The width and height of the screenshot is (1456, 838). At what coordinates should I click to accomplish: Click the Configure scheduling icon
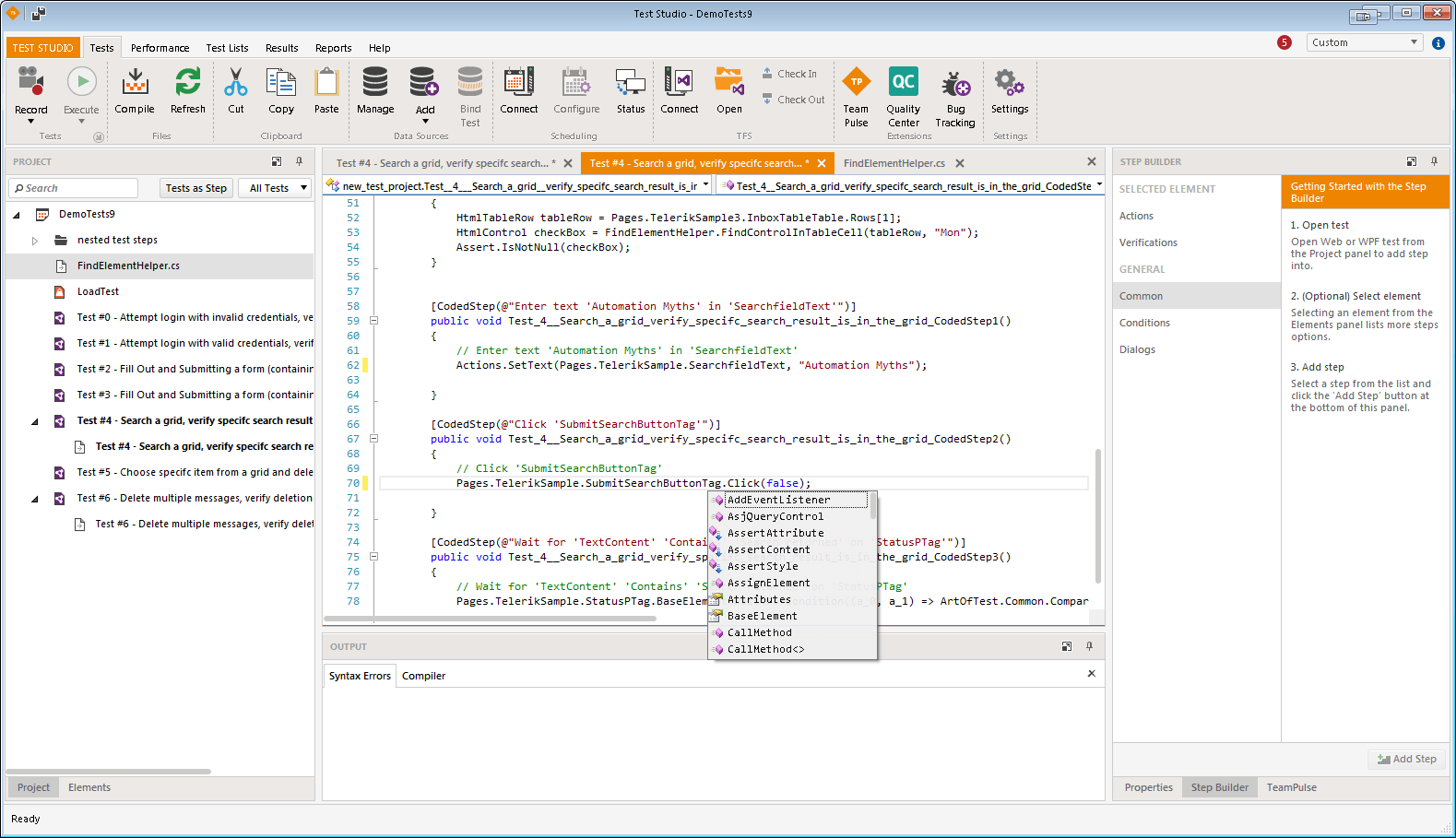pyautogui.click(x=576, y=82)
